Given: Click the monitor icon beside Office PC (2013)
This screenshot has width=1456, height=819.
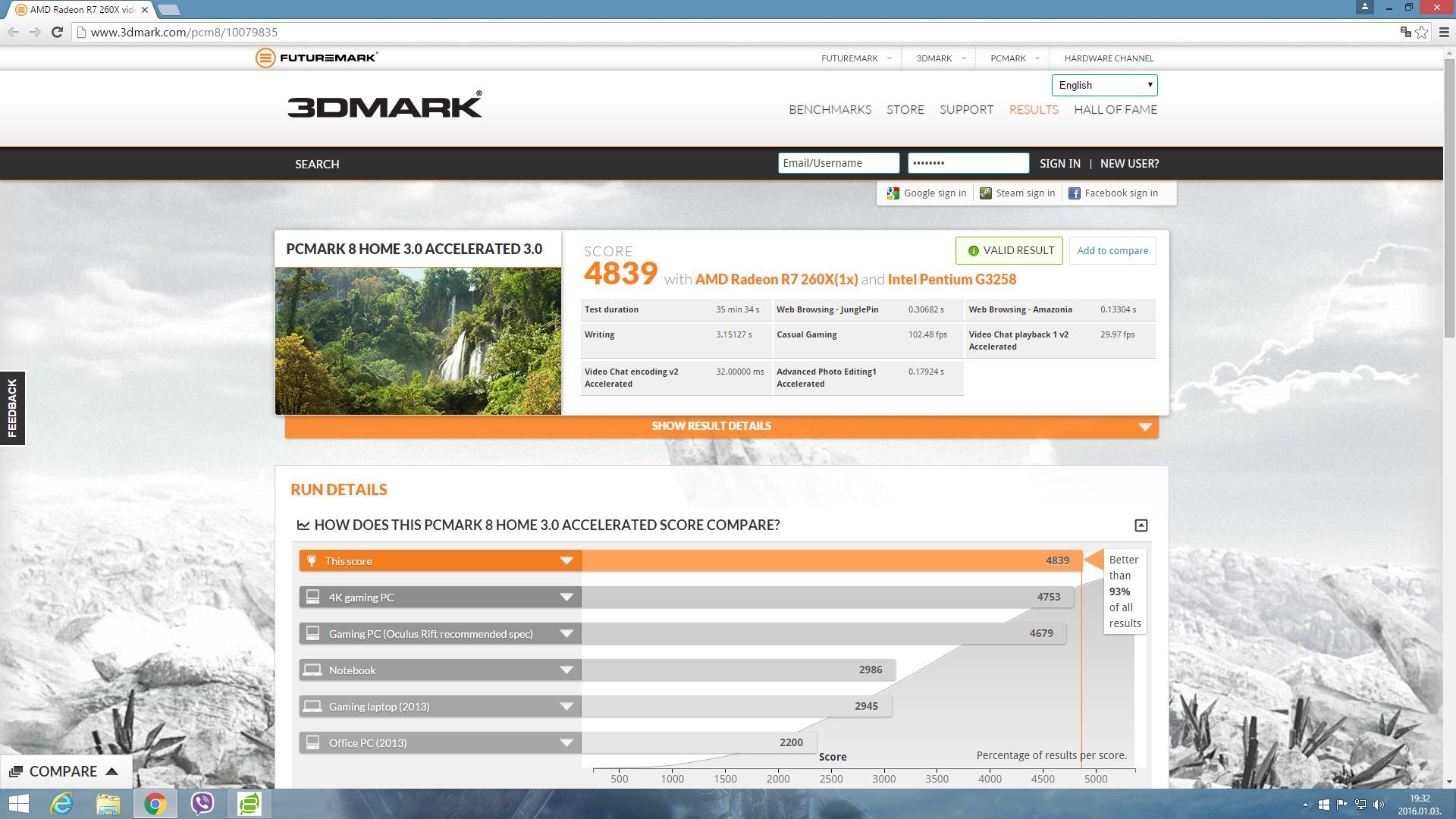Looking at the screenshot, I should point(312,743).
